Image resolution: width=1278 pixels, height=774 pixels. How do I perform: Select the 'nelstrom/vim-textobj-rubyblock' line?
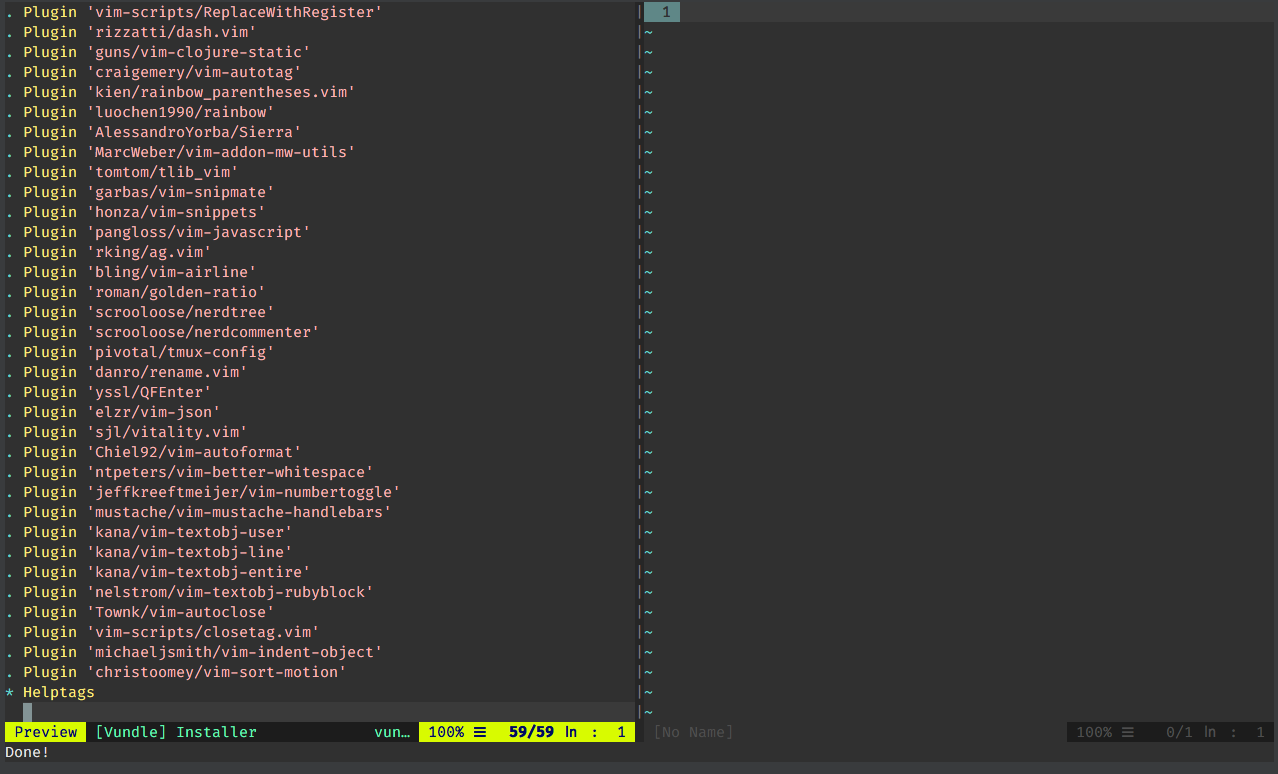click(189, 592)
